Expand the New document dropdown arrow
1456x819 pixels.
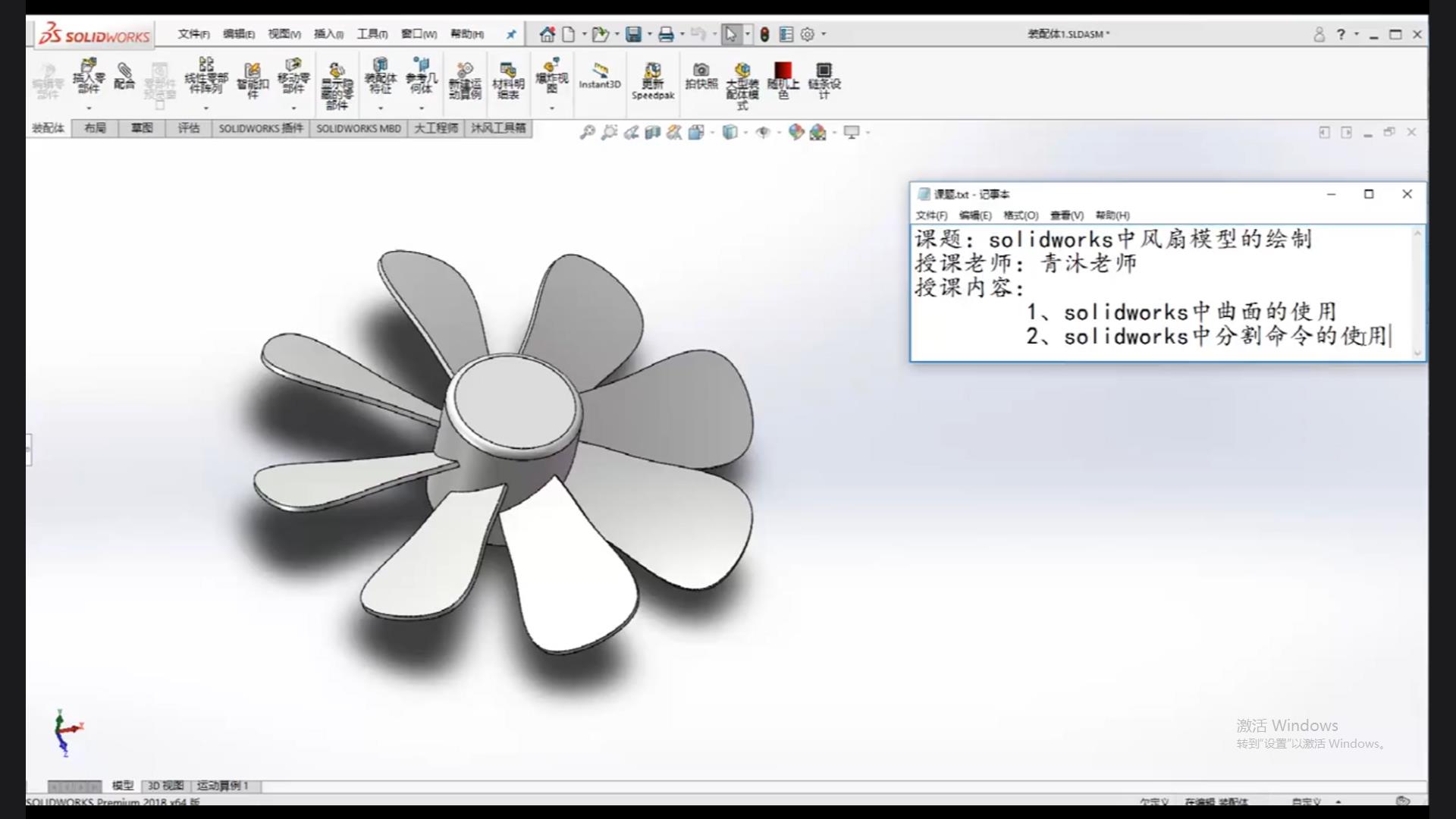(584, 34)
